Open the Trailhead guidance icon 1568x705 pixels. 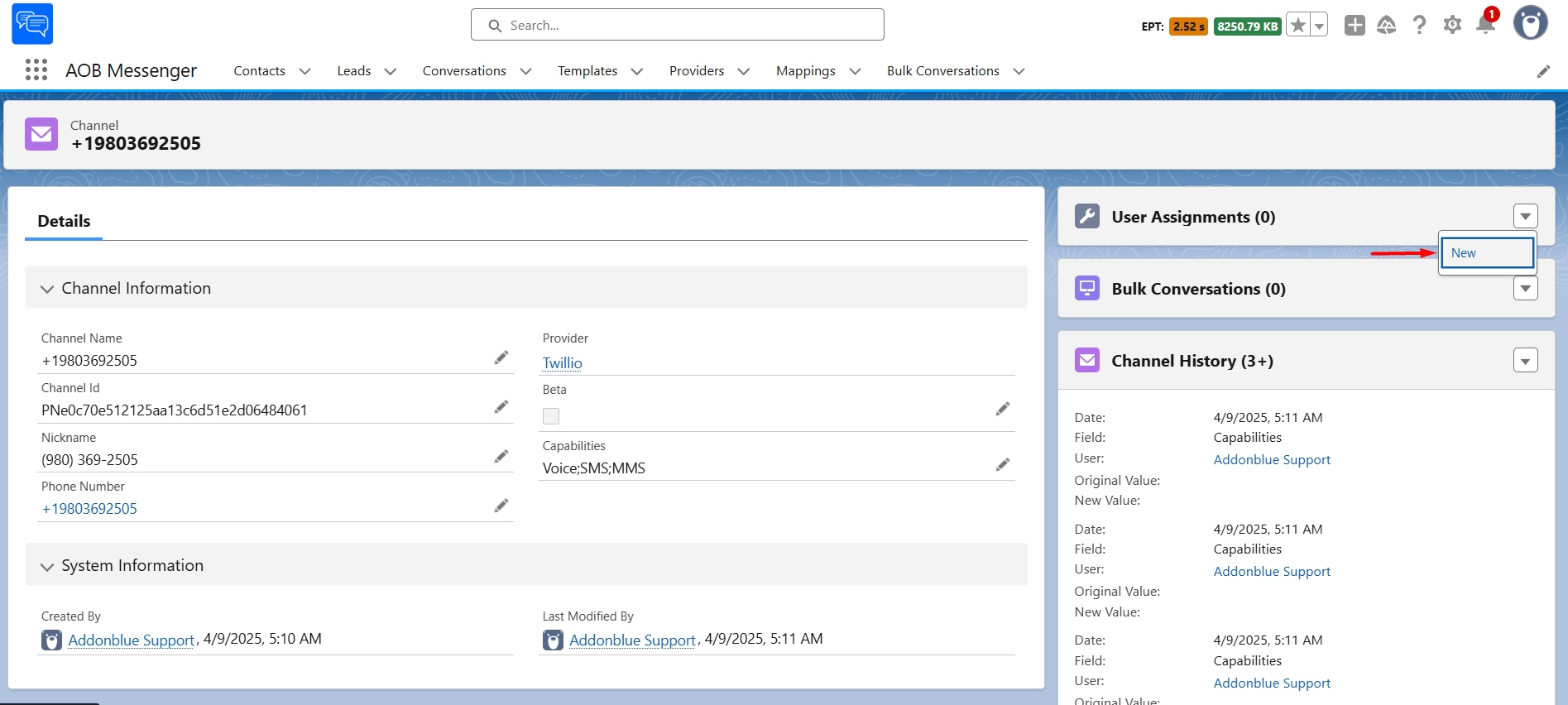[x=1387, y=26]
